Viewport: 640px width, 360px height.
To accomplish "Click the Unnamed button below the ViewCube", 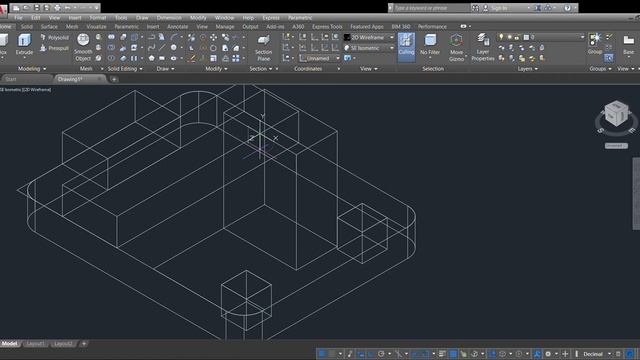I will click(616, 146).
